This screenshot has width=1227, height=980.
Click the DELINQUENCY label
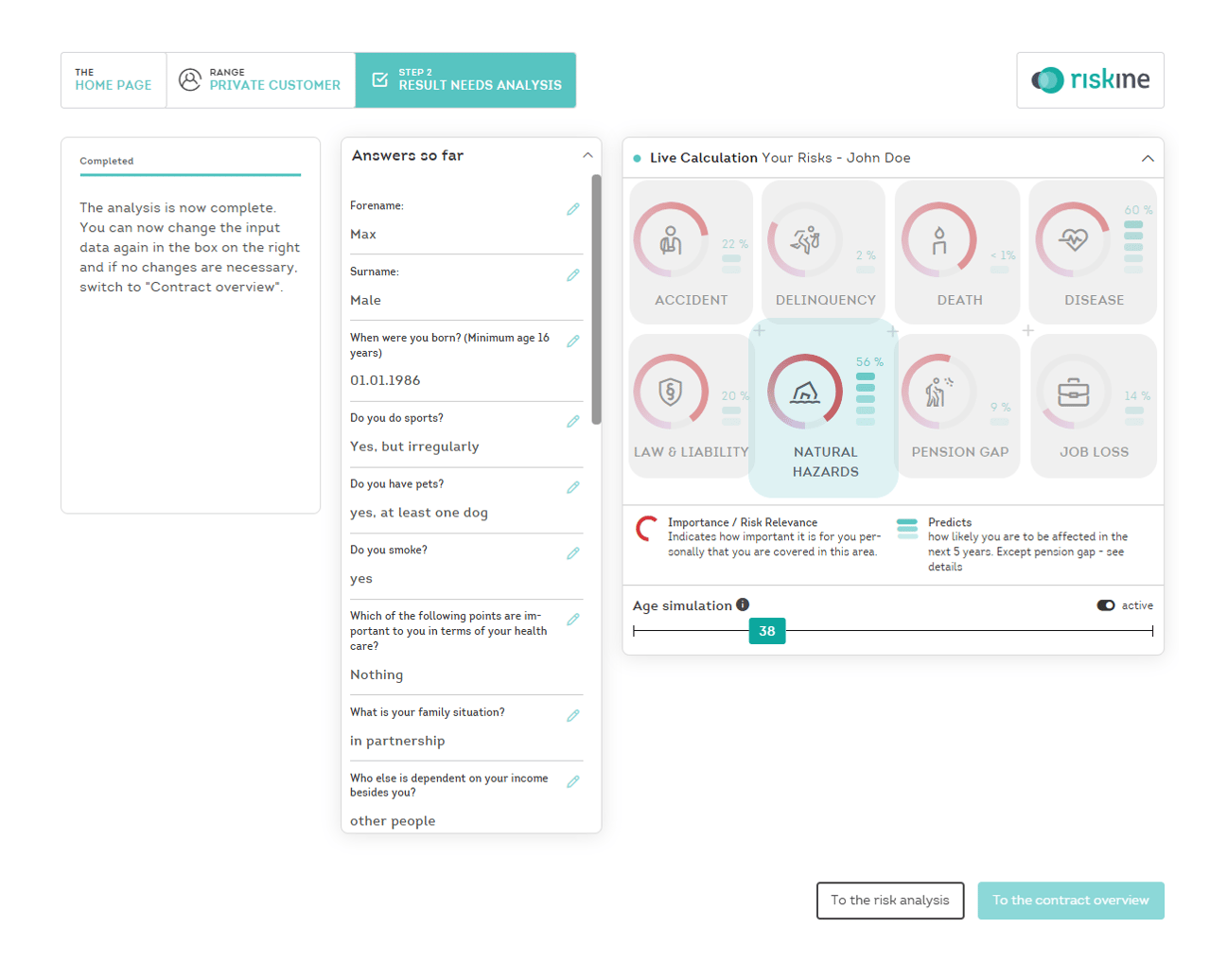click(826, 300)
